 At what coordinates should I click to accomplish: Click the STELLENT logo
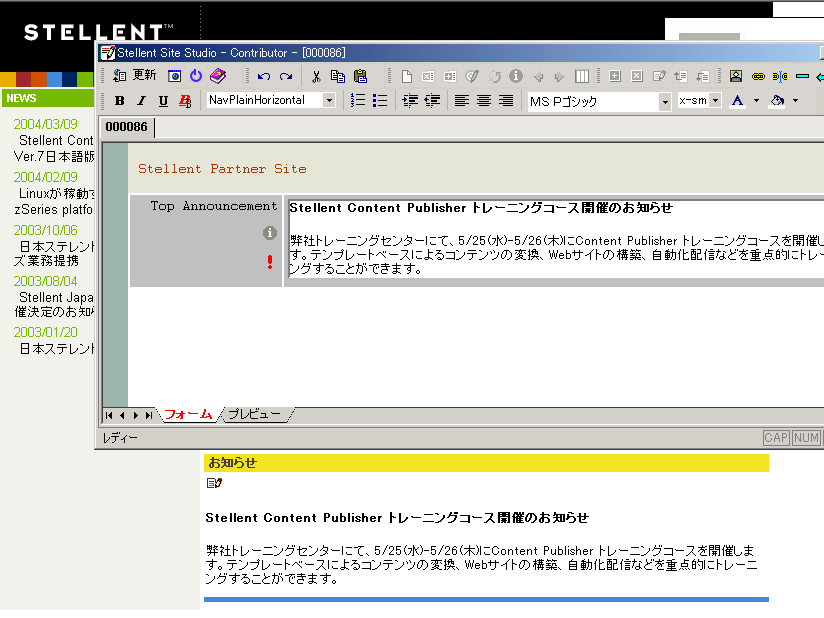[x=98, y=32]
